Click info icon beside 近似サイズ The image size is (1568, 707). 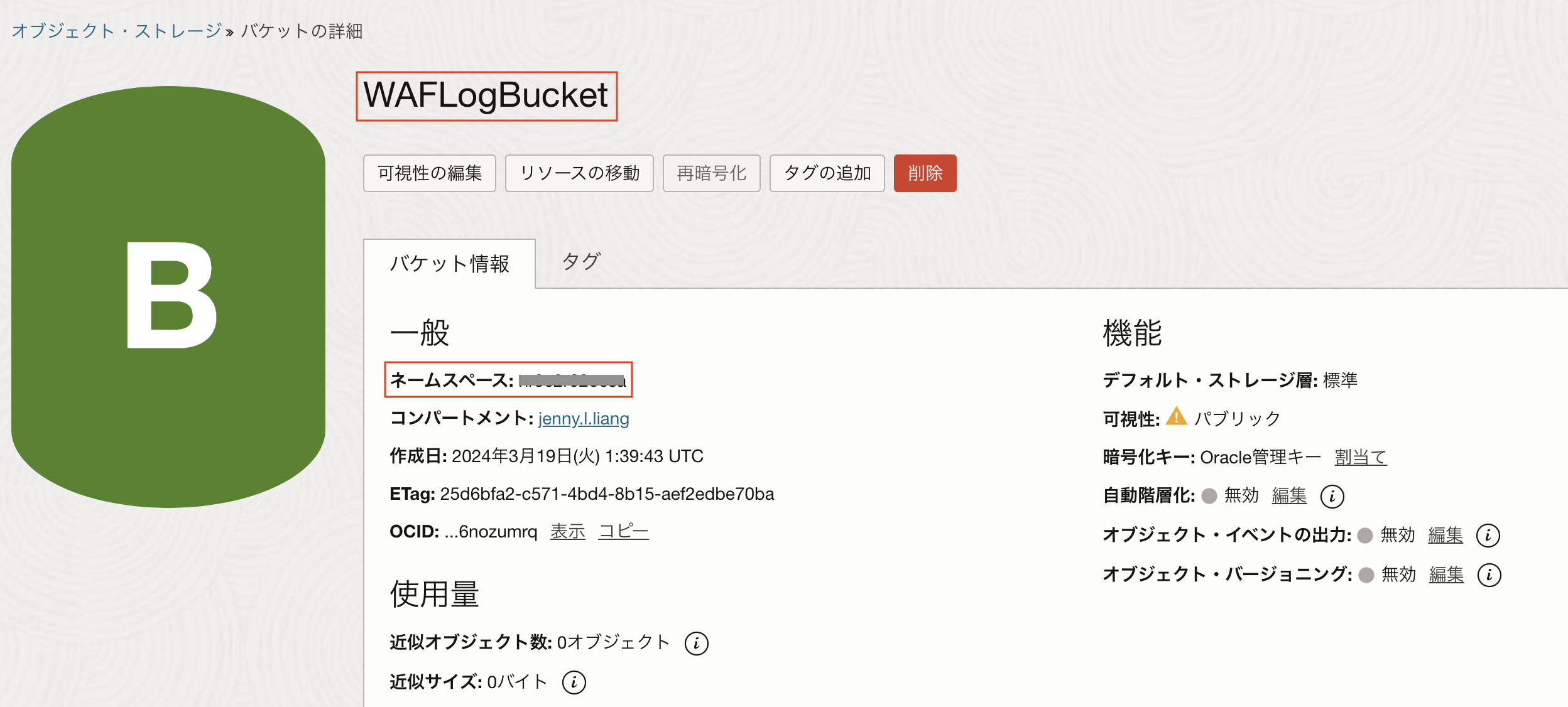[574, 682]
